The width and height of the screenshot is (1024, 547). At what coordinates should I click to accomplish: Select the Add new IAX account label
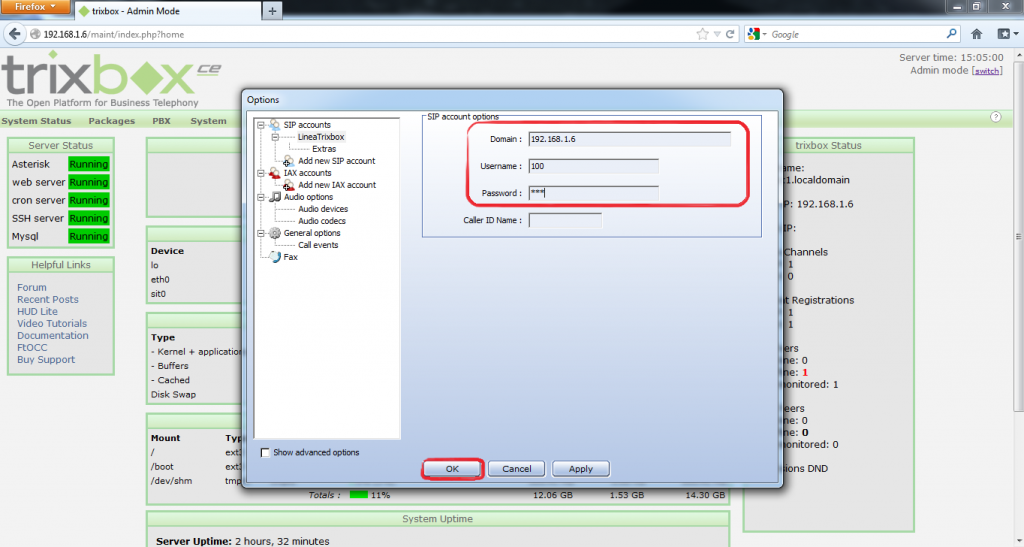pos(337,185)
